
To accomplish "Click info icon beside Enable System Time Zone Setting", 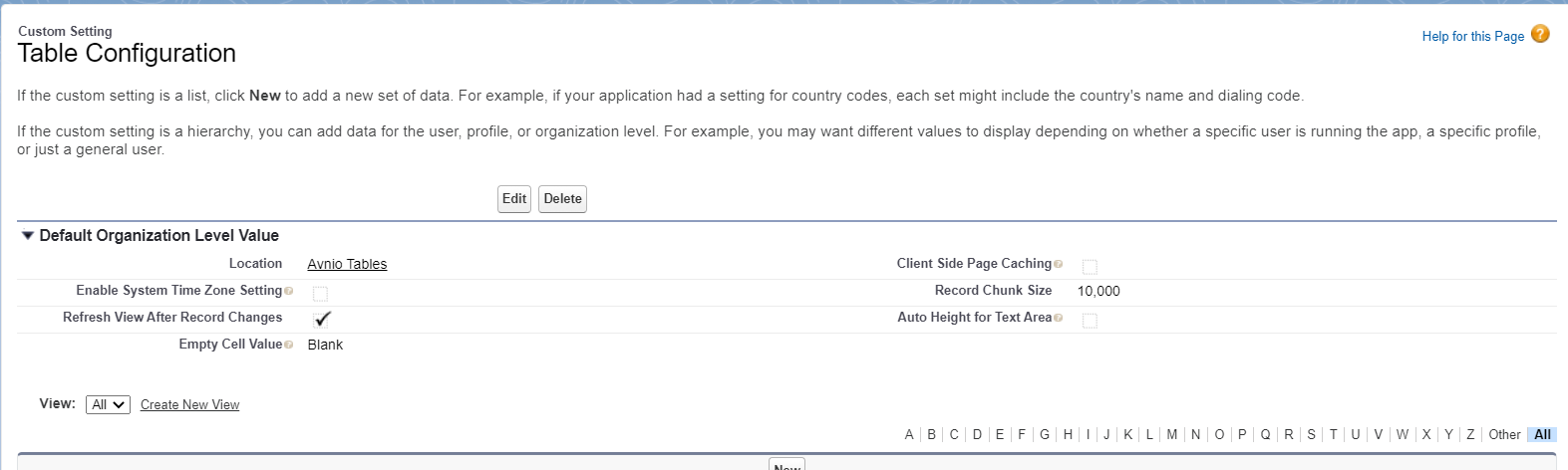I will [x=289, y=291].
